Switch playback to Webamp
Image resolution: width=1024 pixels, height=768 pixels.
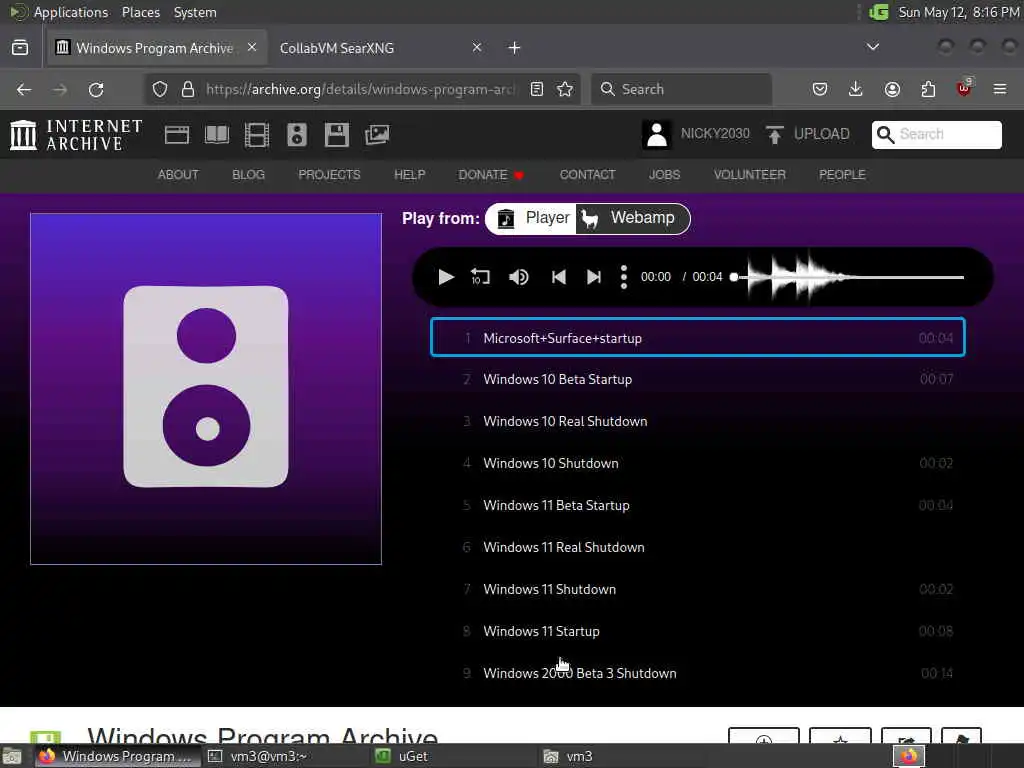tap(632, 218)
